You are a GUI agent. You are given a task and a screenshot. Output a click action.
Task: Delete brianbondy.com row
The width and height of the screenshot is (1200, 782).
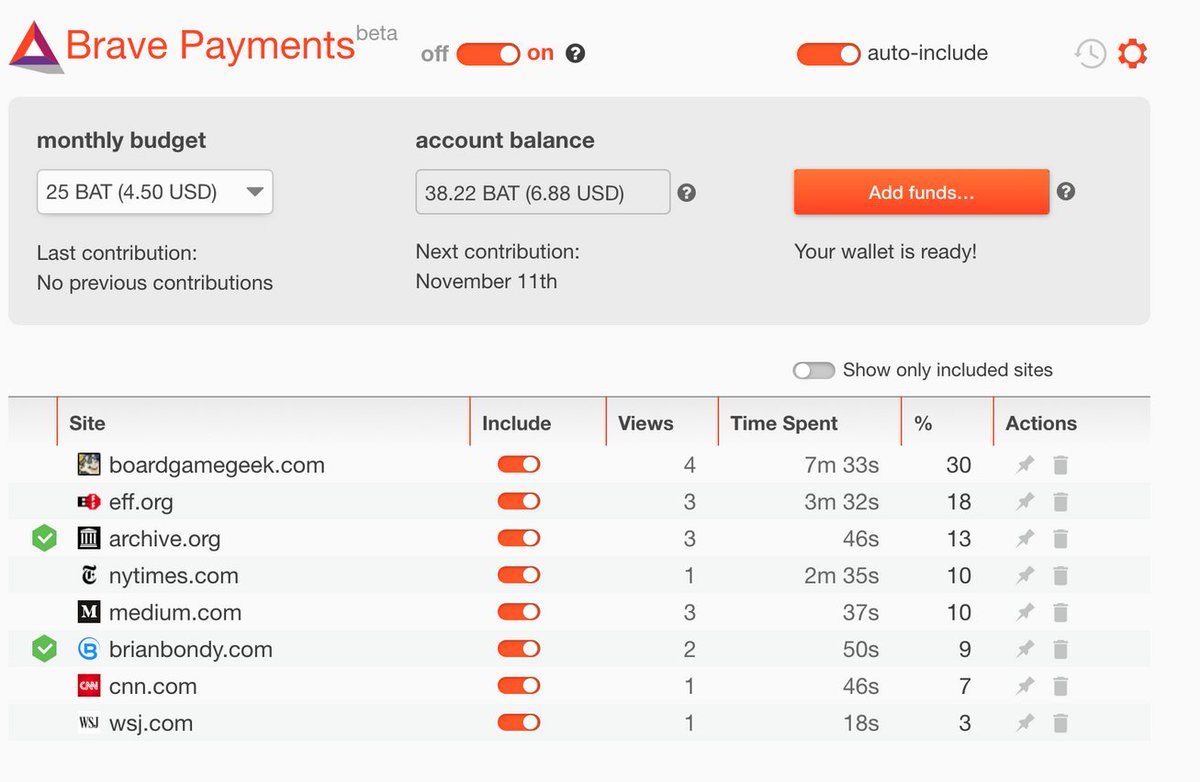1061,649
